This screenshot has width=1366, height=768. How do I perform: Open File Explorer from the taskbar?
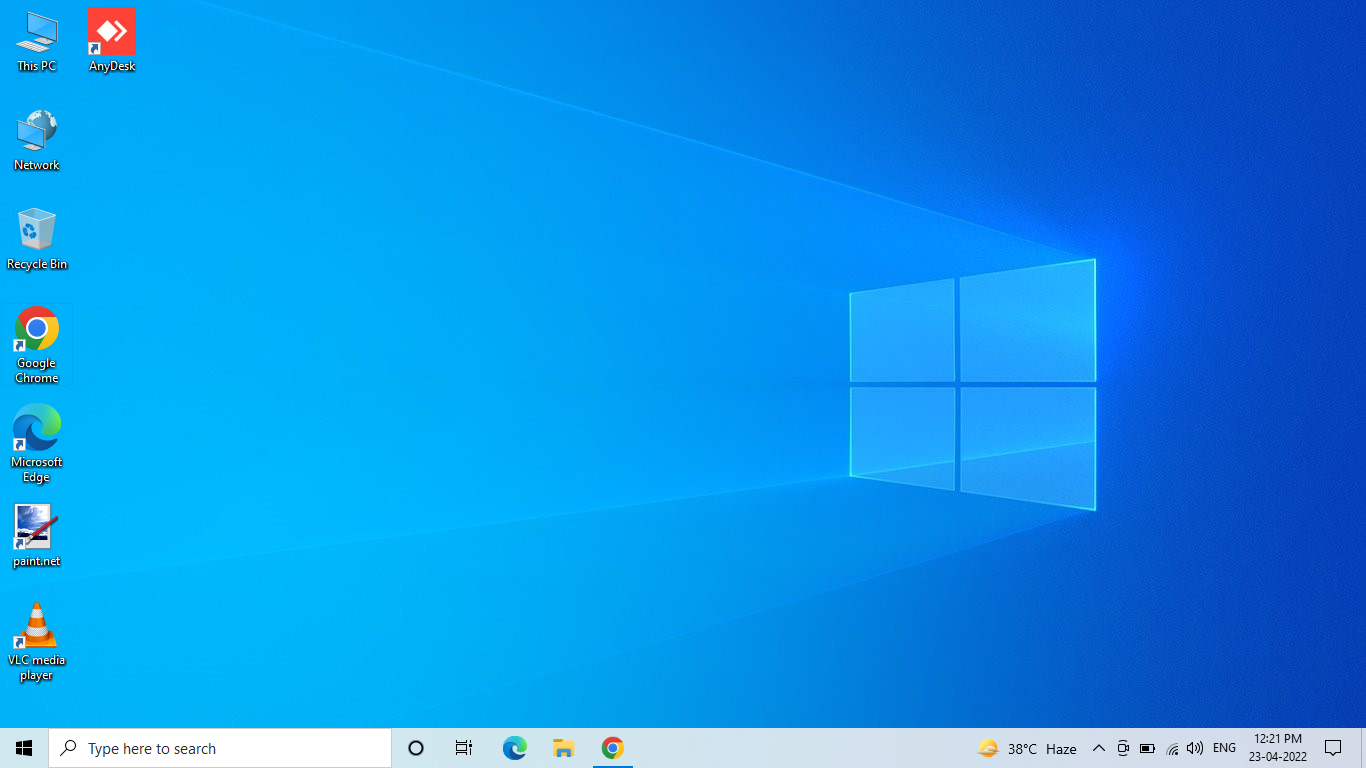tap(563, 748)
